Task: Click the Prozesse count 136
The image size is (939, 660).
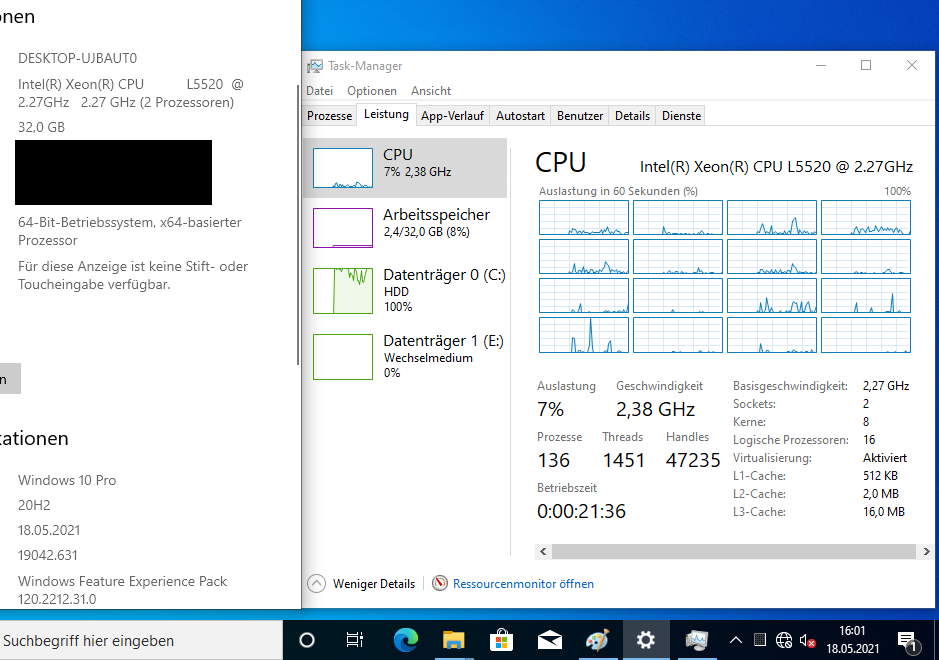Action: (553, 461)
